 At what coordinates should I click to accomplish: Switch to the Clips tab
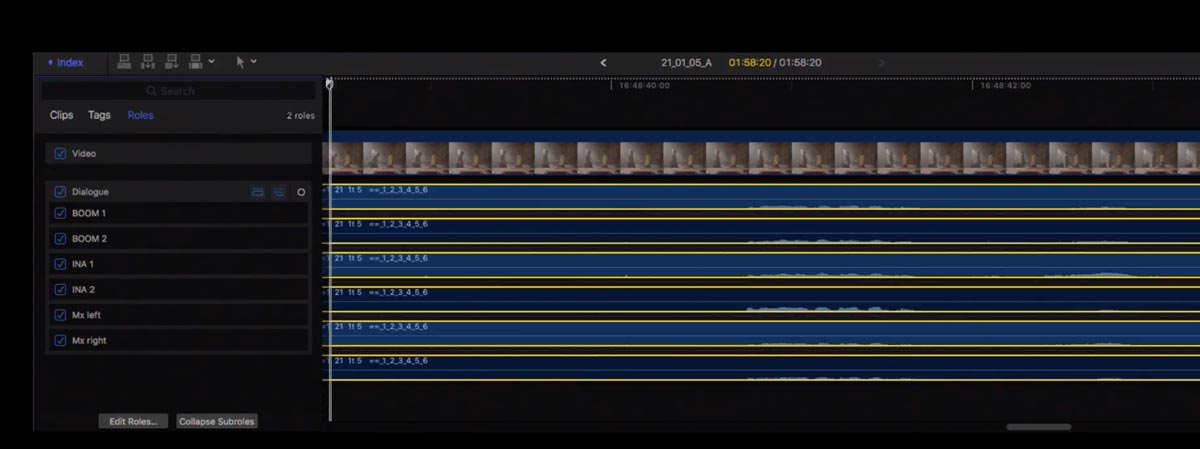(x=62, y=115)
